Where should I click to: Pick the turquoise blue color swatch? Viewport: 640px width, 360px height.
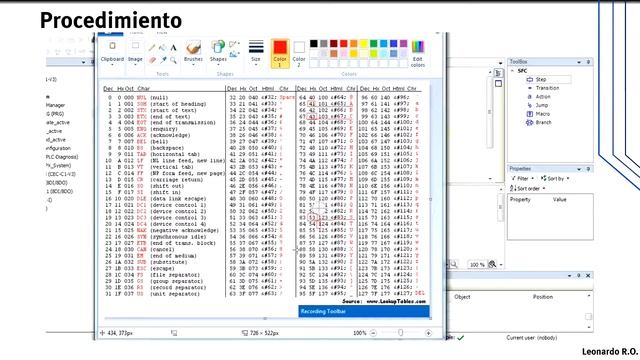tap(384, 44)
